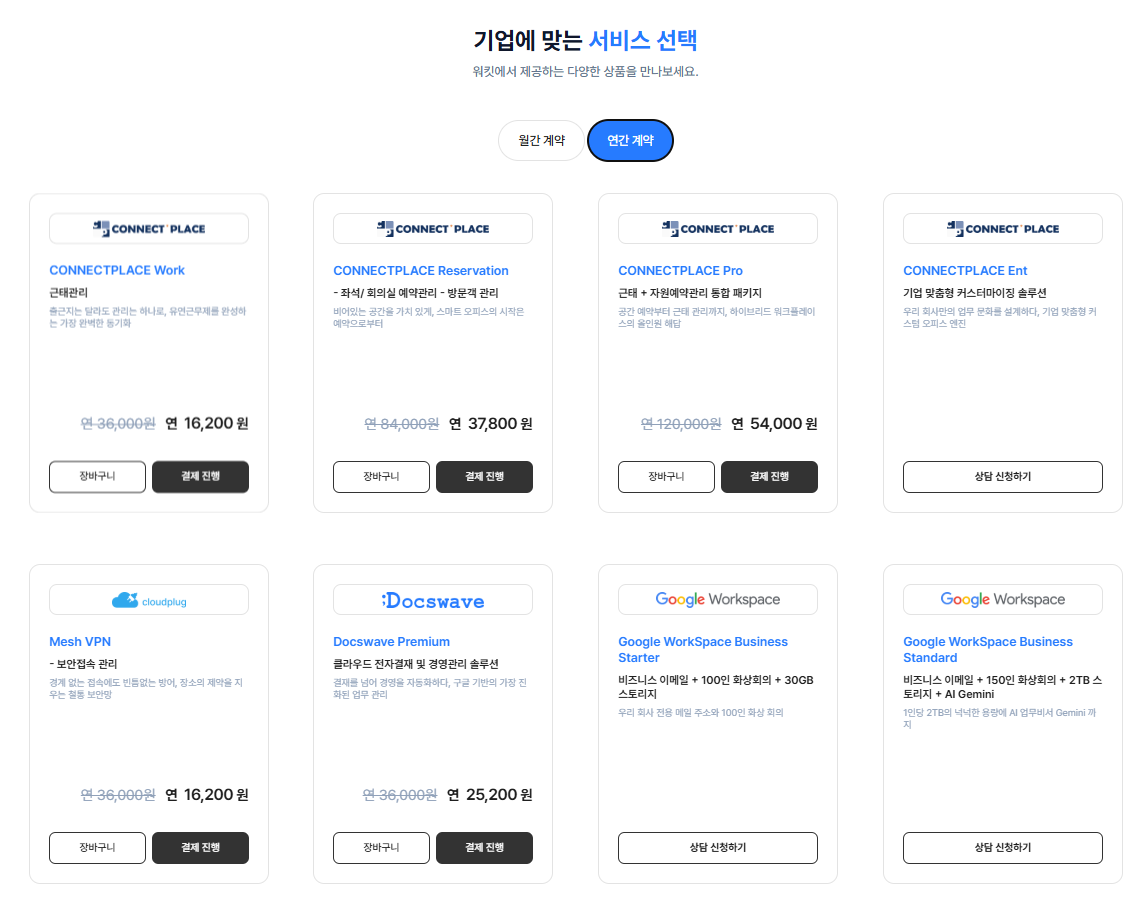Screen dimensions: 1141x914
Task: Proceed with 결제 진행 for CONNECTPLACE Reservation
Action: pyautogui.click(x=484, y=477)
